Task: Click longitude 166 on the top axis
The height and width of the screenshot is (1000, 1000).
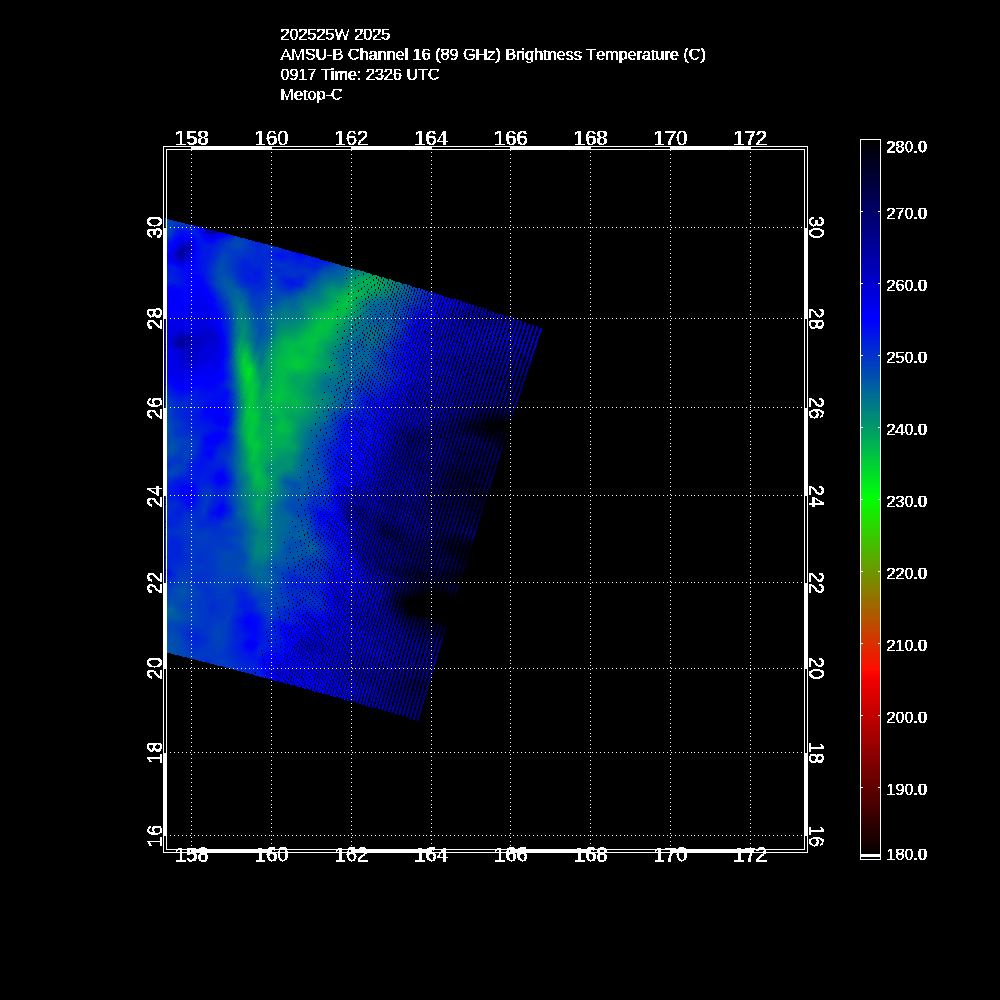Action: (x=511, y=138)
